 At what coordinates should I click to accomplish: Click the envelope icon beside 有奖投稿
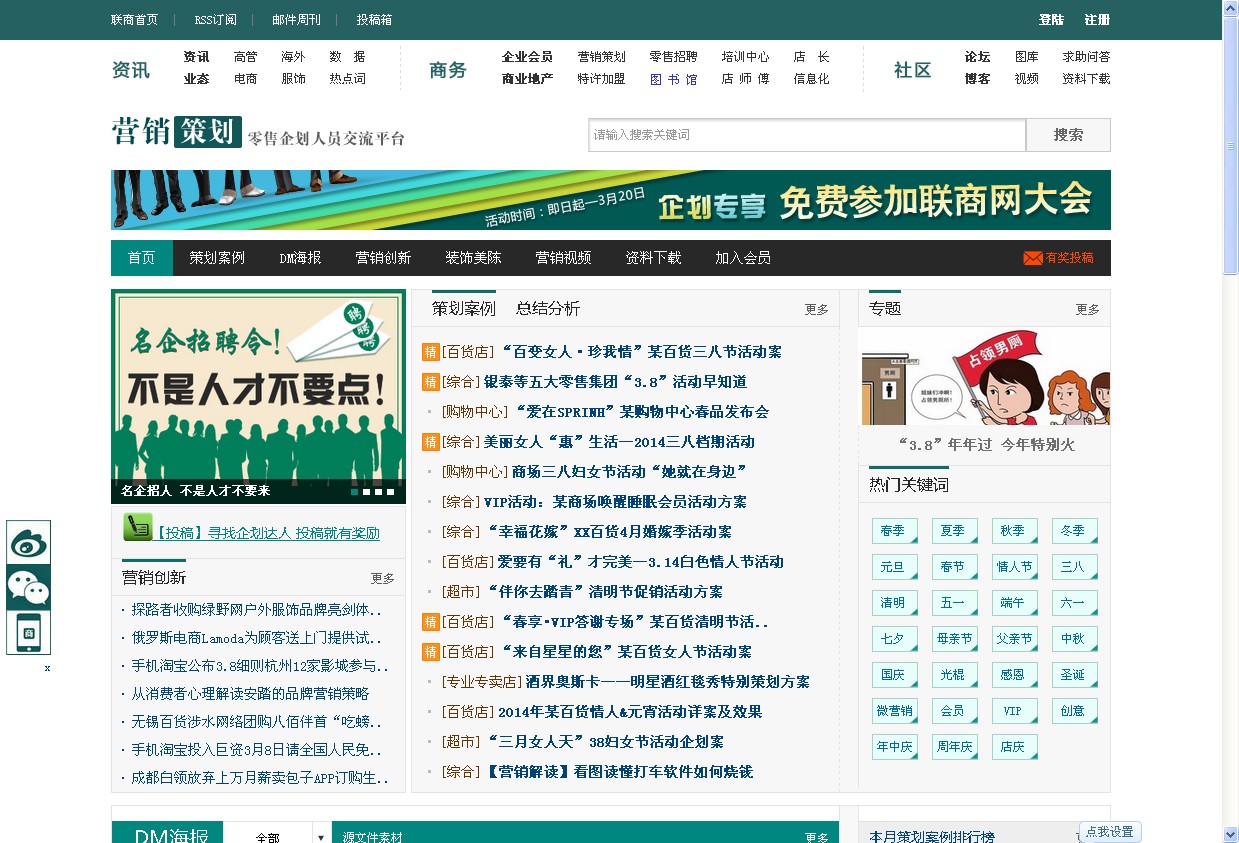click(x=1032, y=258)
